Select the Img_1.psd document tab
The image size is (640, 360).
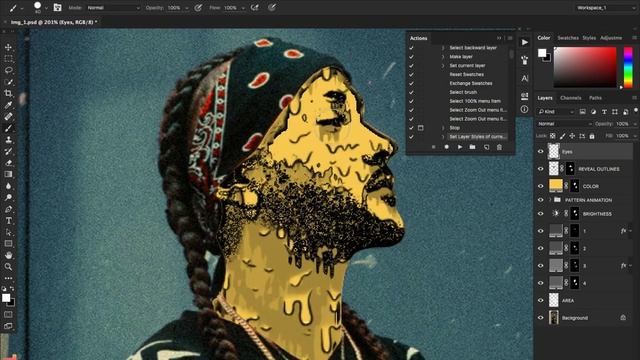point(54,22)
